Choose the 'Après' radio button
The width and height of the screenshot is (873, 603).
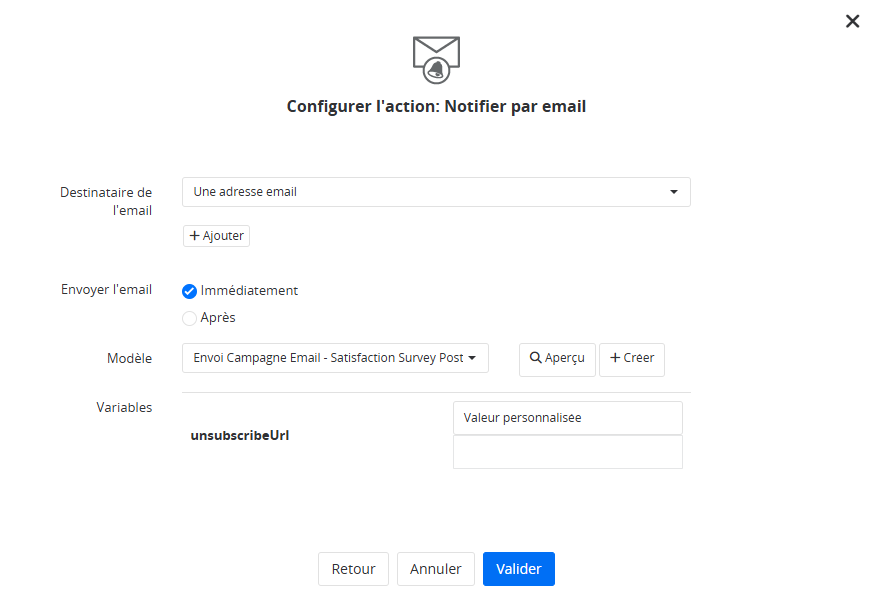[190, 318]
